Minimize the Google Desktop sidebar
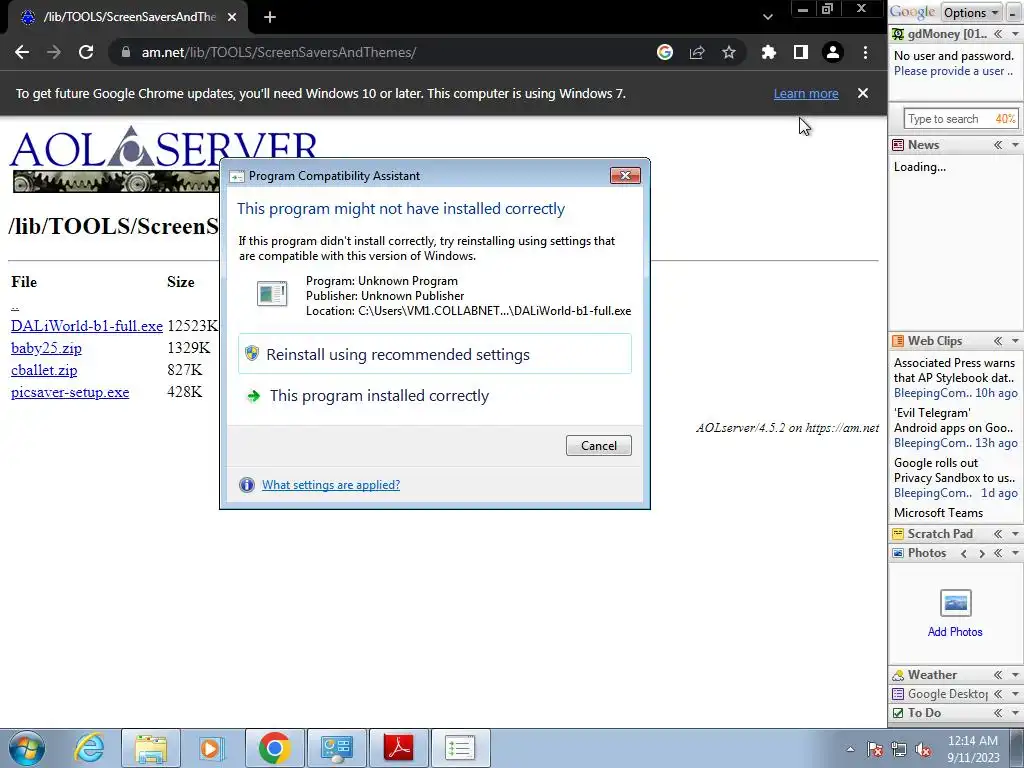The width and height of the screenshot is (1024, 768). pyautogui.click(x=1012, y=12)
